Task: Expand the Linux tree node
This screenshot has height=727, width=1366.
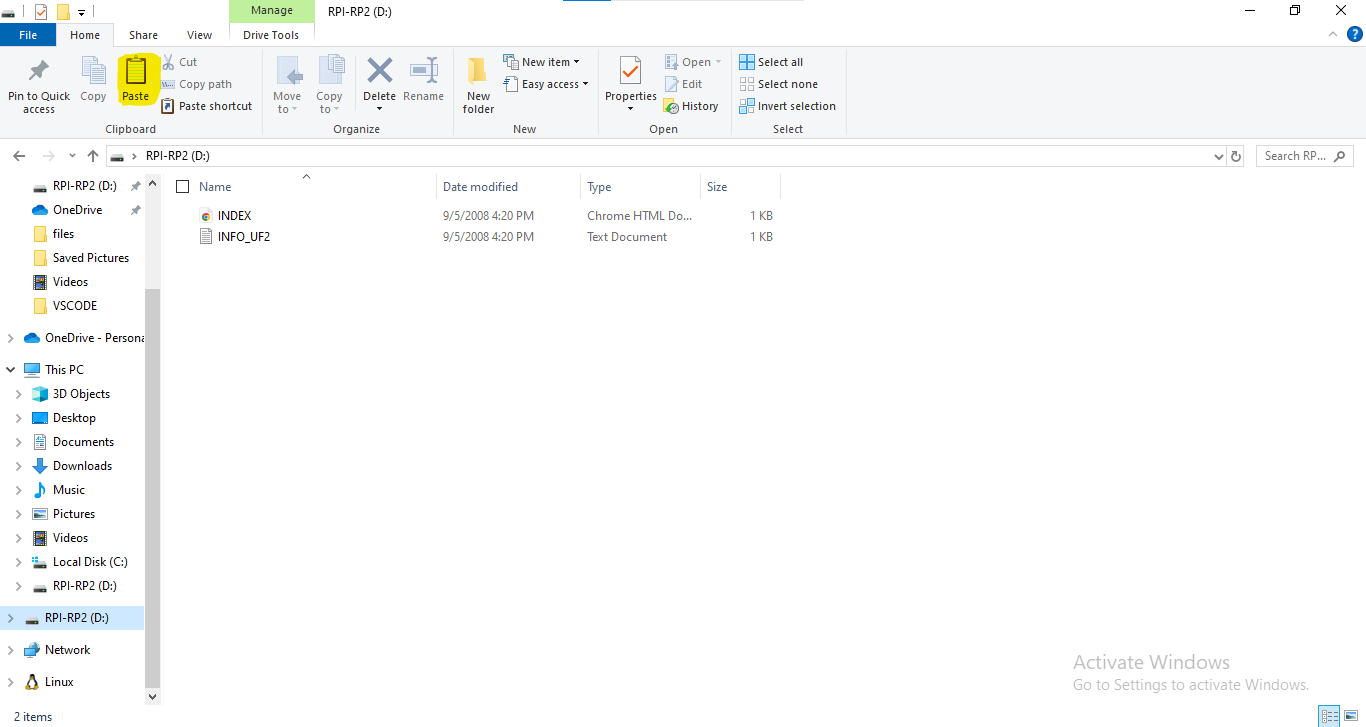Action: click(x=11, y=682)
